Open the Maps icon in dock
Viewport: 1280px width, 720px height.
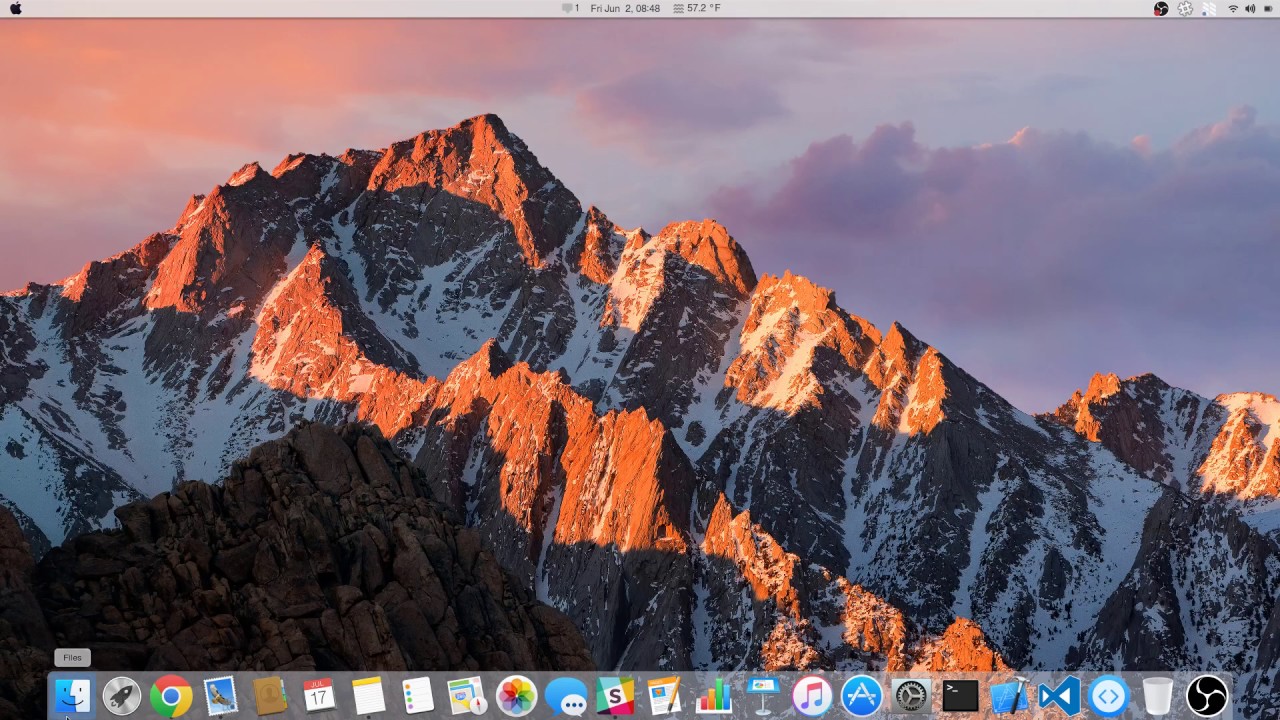[x=467, y=696]
